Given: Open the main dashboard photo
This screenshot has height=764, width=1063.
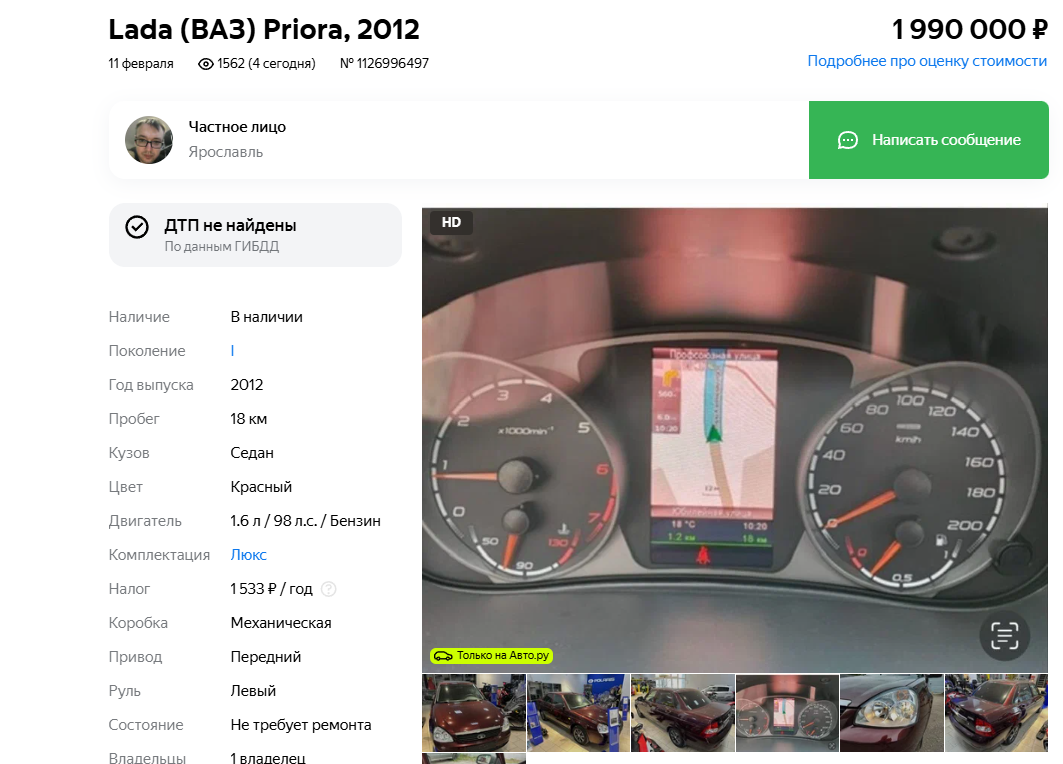Looking at the screenshot, I should (x=735, y=440).
